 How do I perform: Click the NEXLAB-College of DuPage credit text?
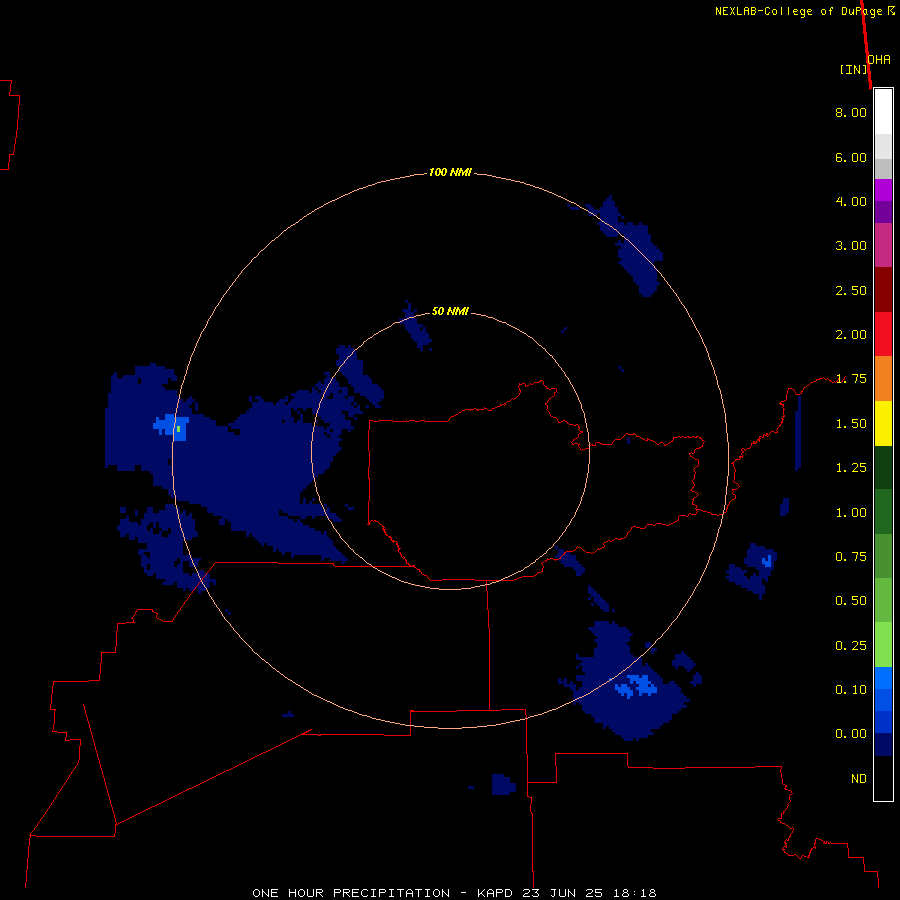point(798,11)
